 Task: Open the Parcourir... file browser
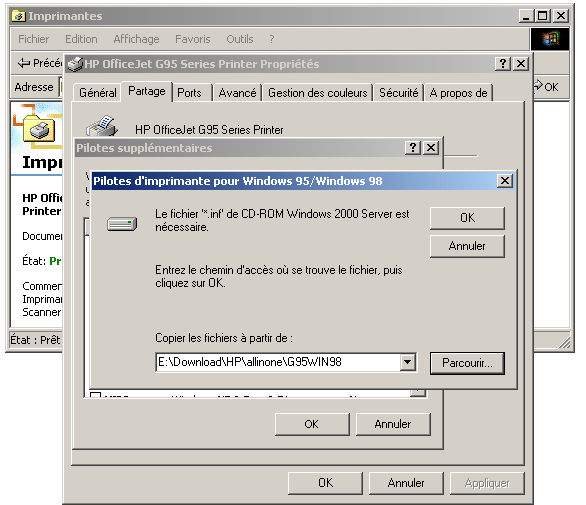click(467, 363)
